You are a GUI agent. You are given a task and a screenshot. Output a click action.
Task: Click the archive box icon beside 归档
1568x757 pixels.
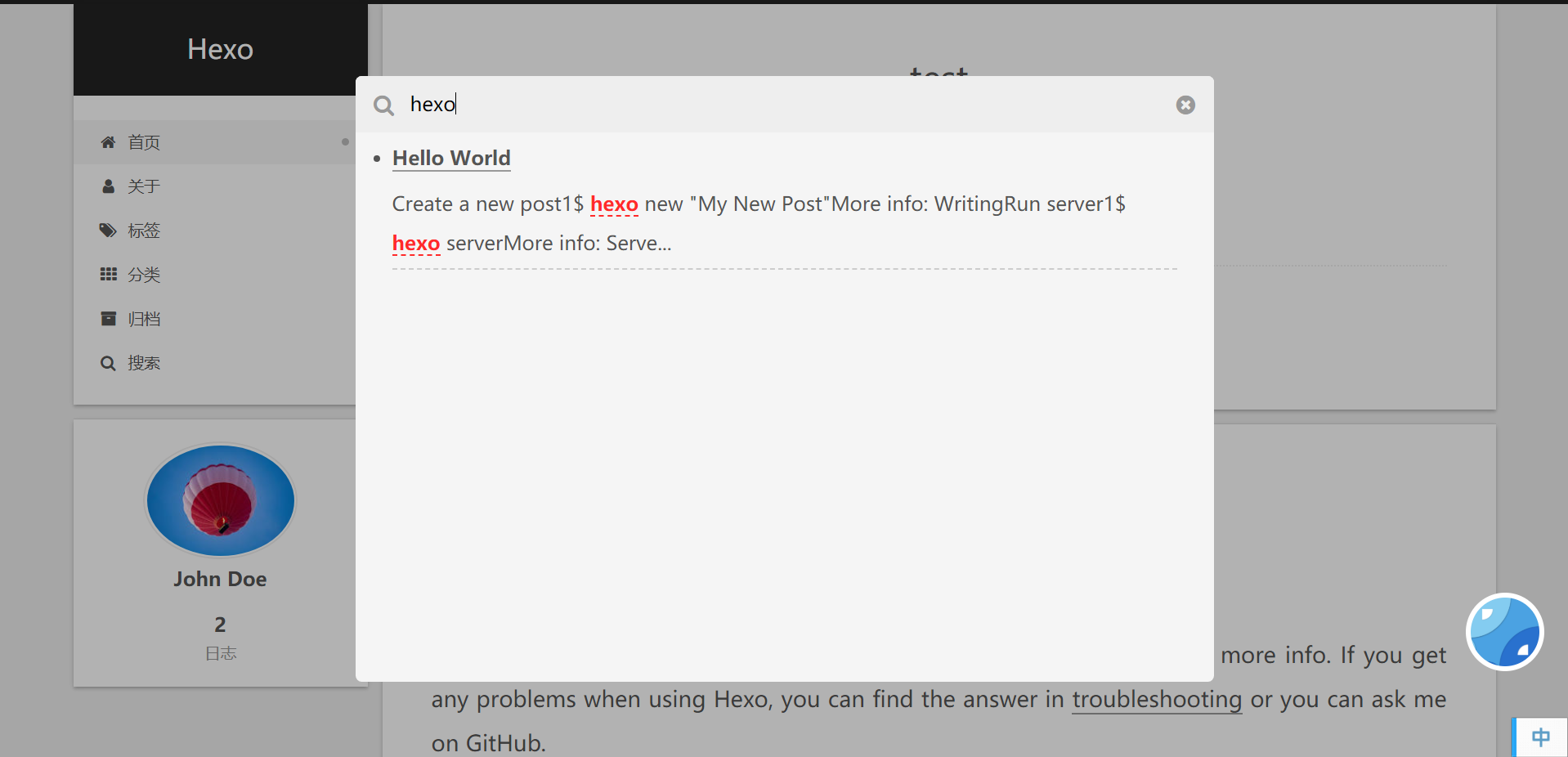click(x=108, y=319)
